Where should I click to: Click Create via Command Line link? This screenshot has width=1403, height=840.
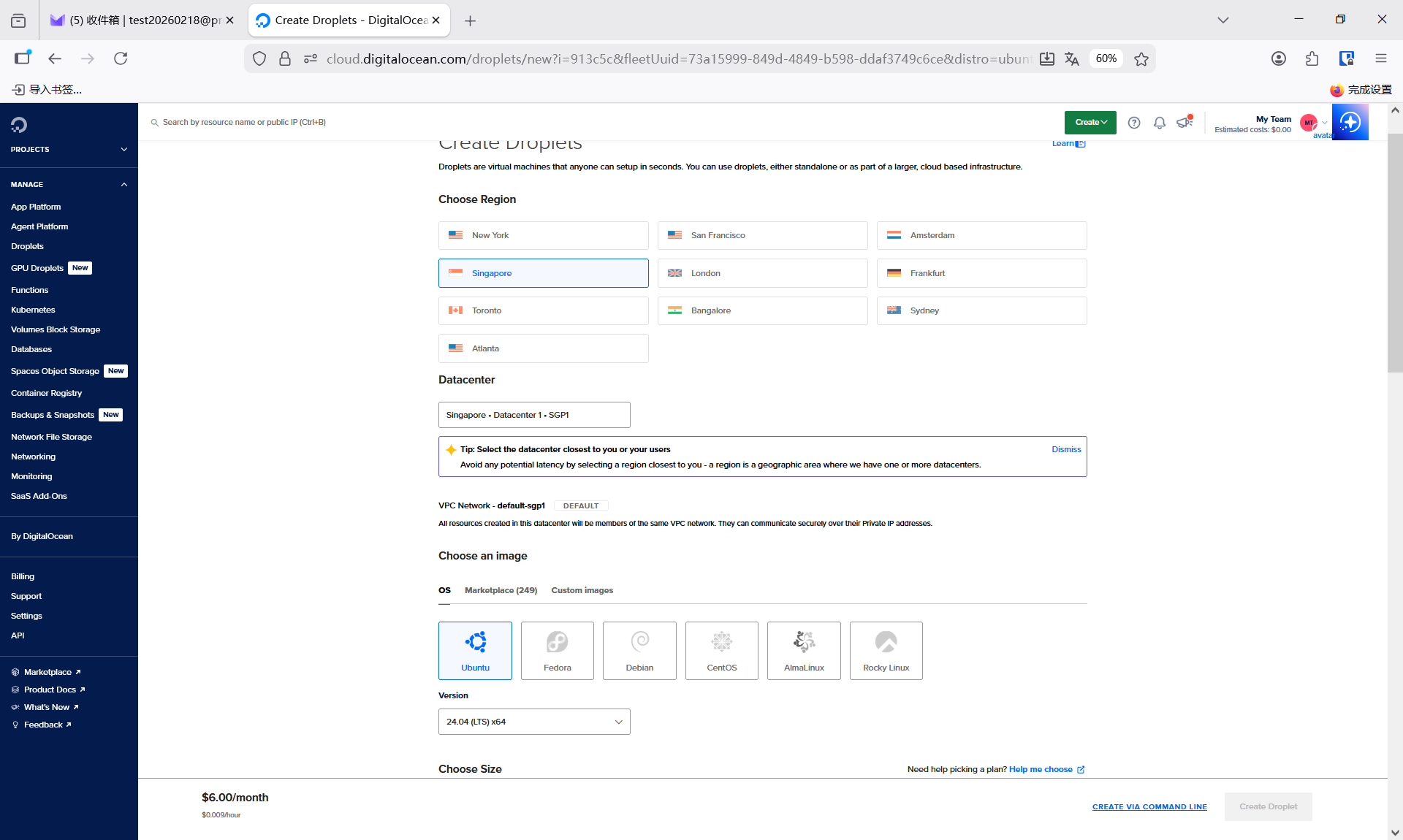tap(1149, 806)
